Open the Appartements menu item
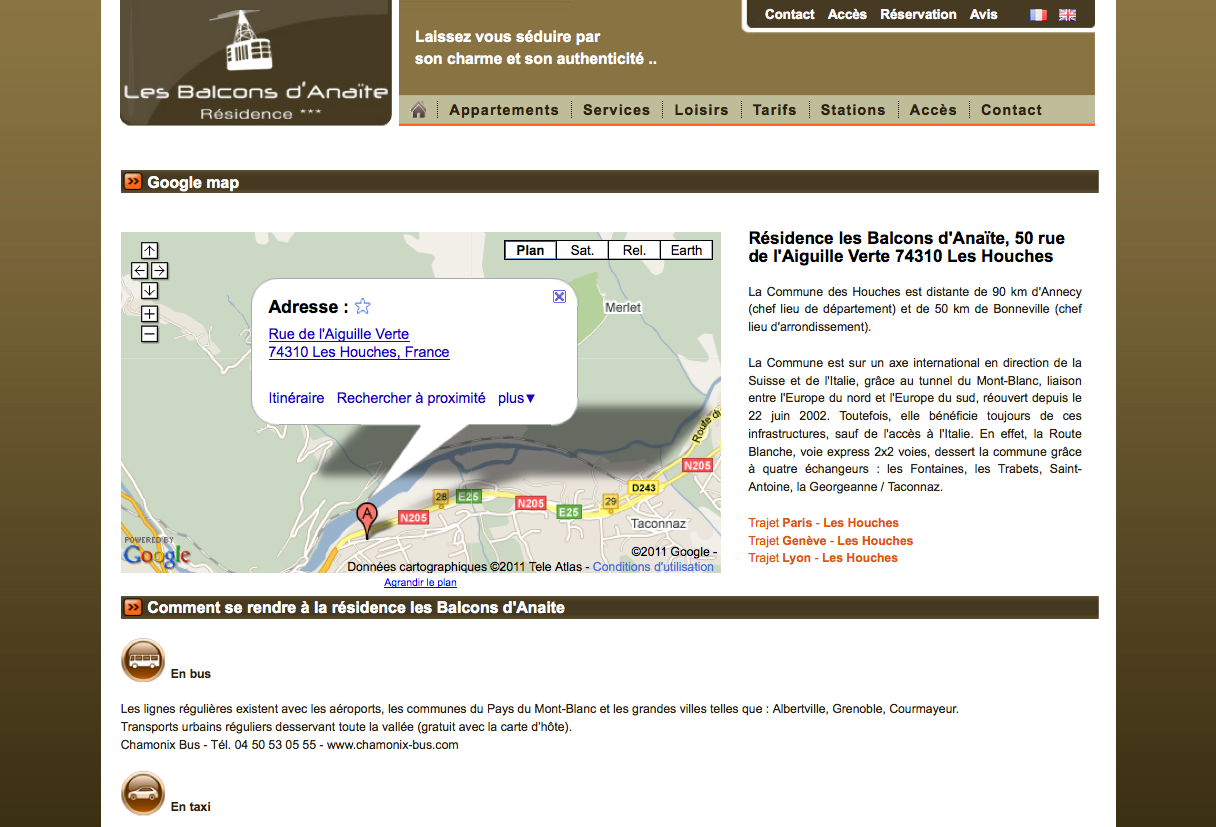1216x827 pixels. coord(504,110)
